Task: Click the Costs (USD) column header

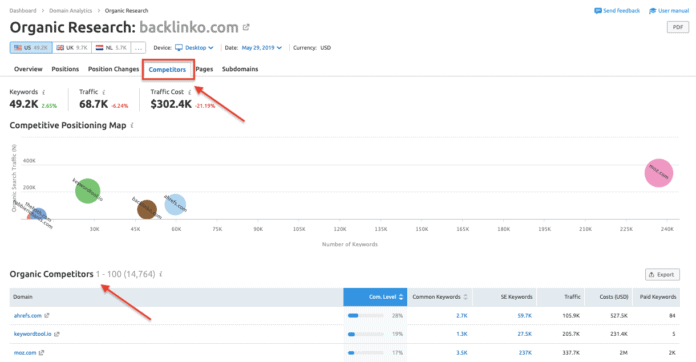Action: point(609,297)
